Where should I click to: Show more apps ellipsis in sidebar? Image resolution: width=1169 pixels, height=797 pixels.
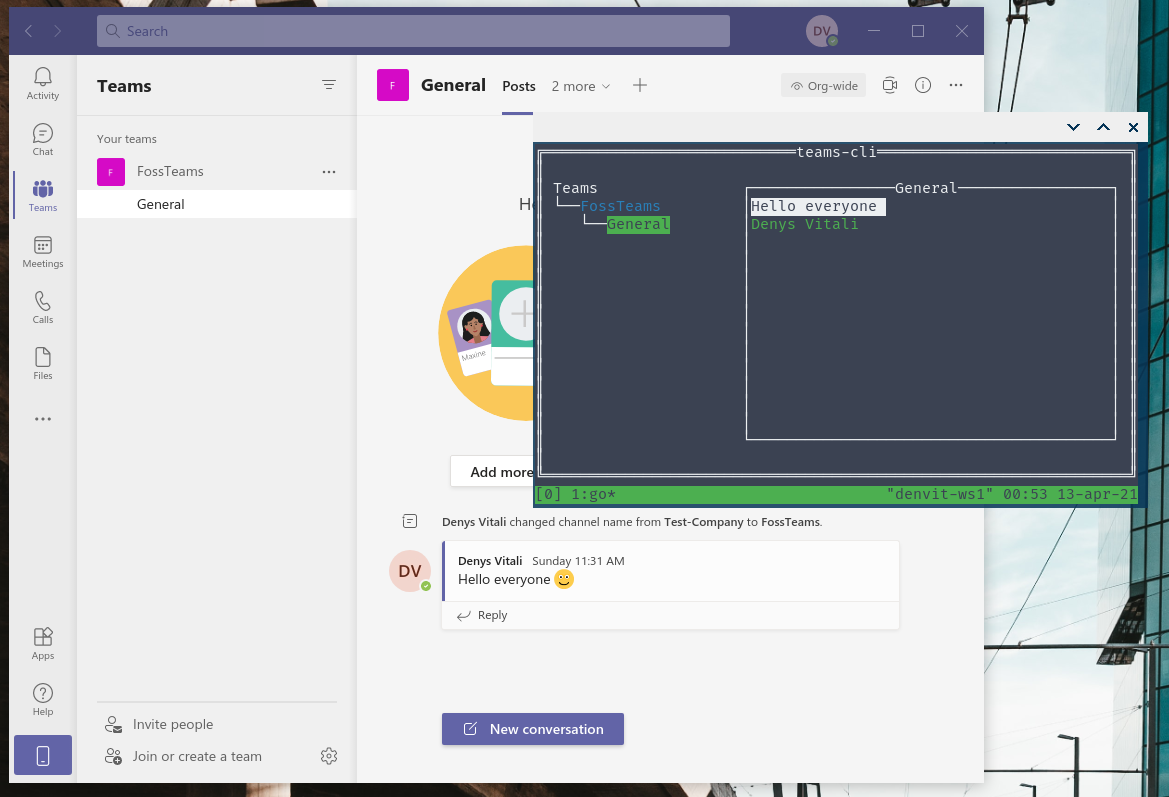click(42, 419)
